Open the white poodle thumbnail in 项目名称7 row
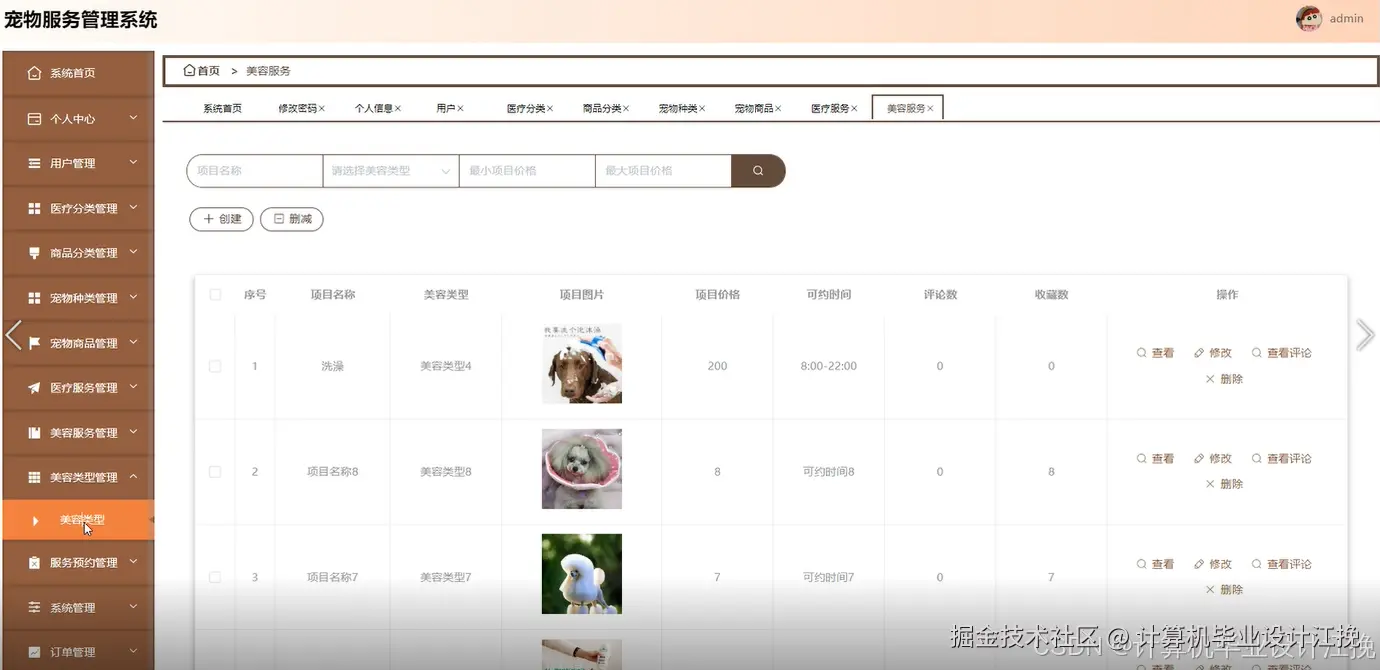Viewport: 1380px width, 670px height. (582, 574)
